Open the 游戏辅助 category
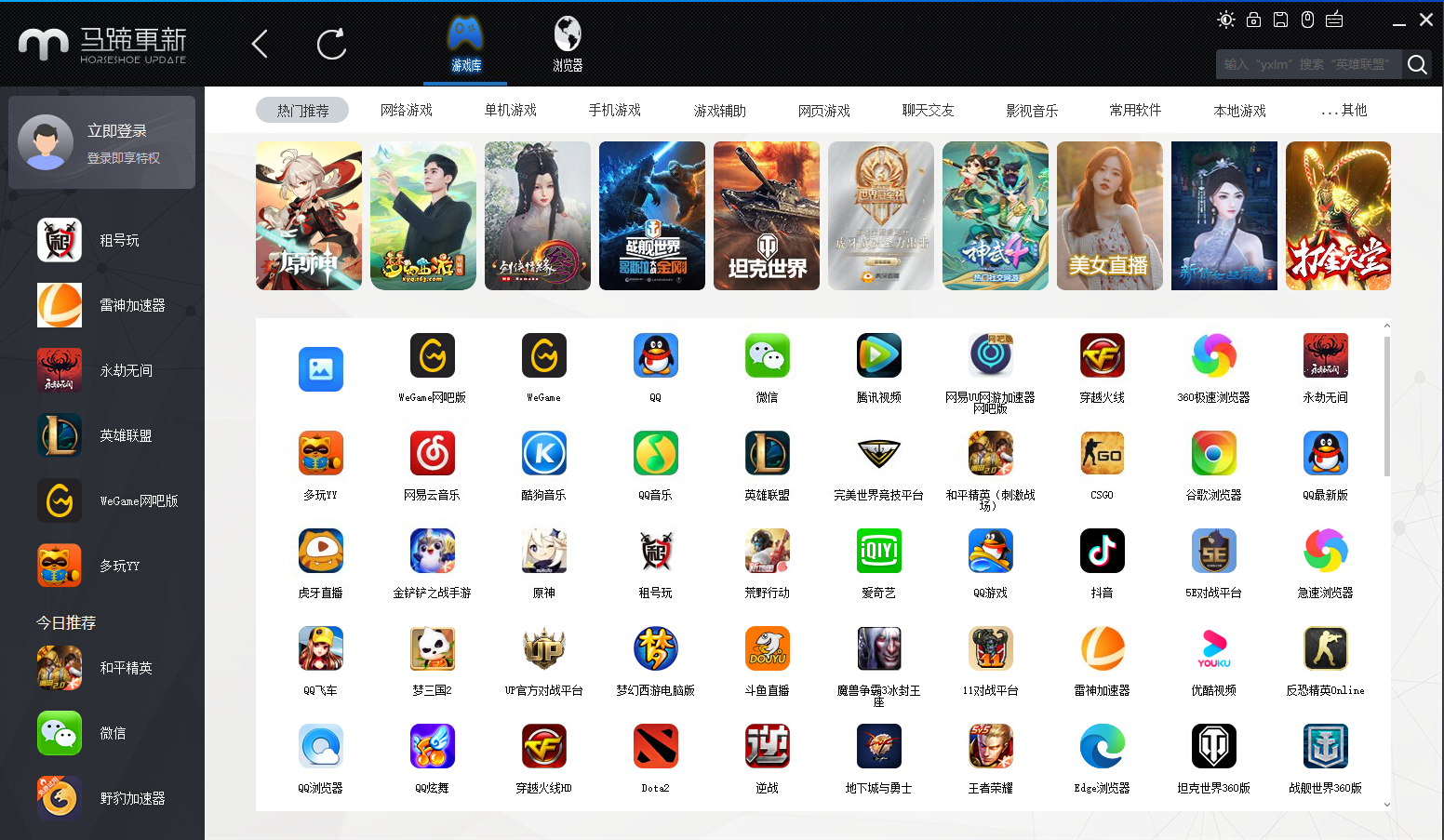 [720, 110]
